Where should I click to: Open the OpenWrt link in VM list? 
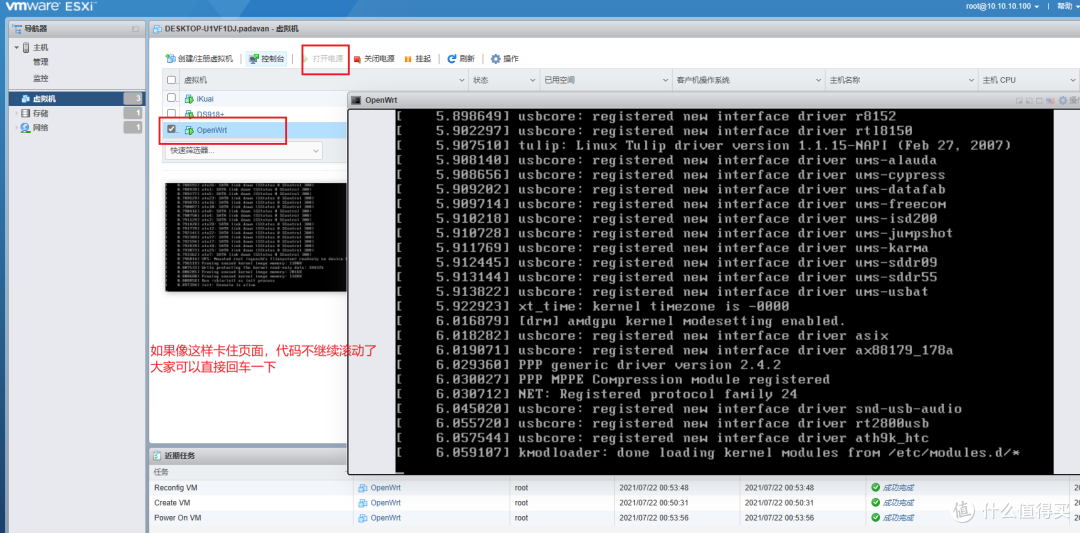211,130
